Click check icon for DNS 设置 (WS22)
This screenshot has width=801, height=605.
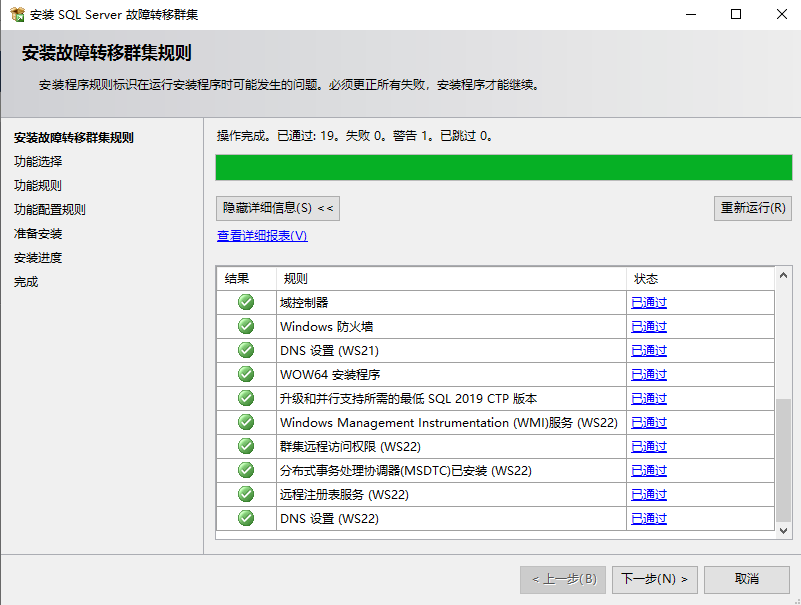click(x=246, y=518)
